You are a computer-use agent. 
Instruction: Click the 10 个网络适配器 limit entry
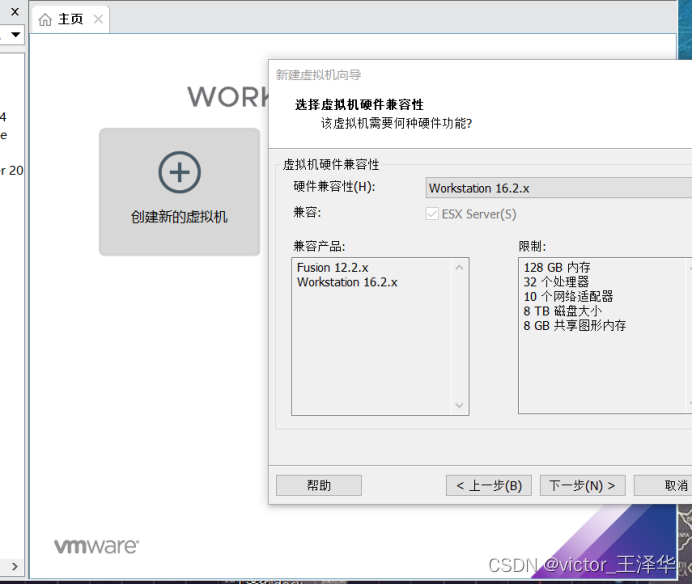coord(568,296)
